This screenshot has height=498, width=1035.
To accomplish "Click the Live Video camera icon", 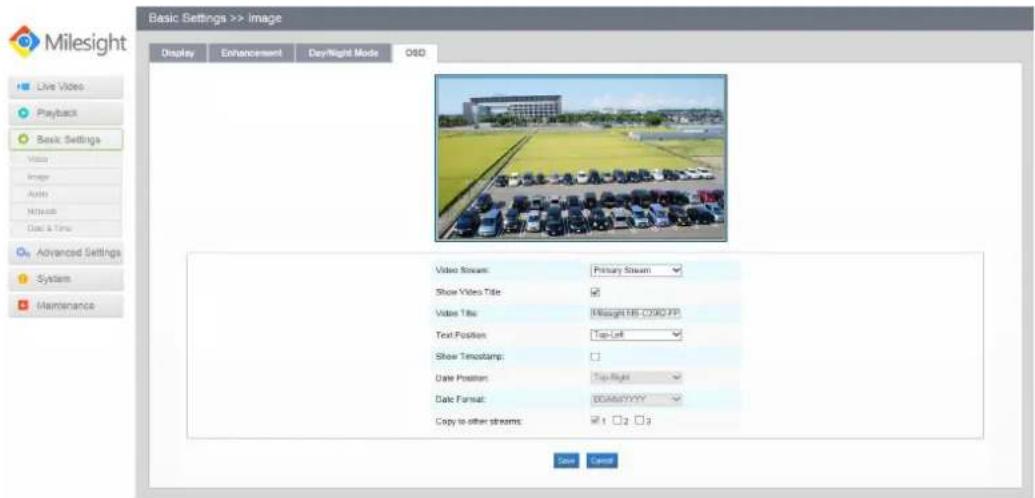I will pyautogui.click(x=23, y=87).
